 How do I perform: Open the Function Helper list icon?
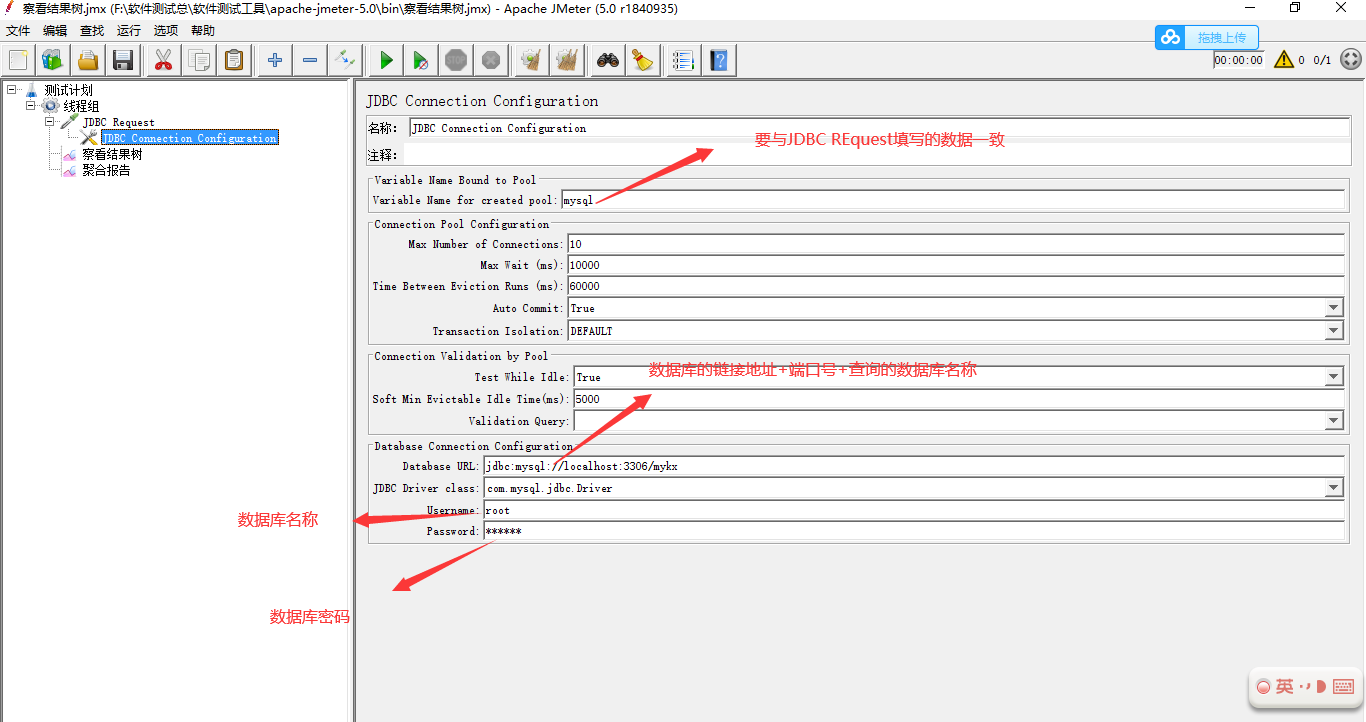pyautogui.click(x=684, y=60)
